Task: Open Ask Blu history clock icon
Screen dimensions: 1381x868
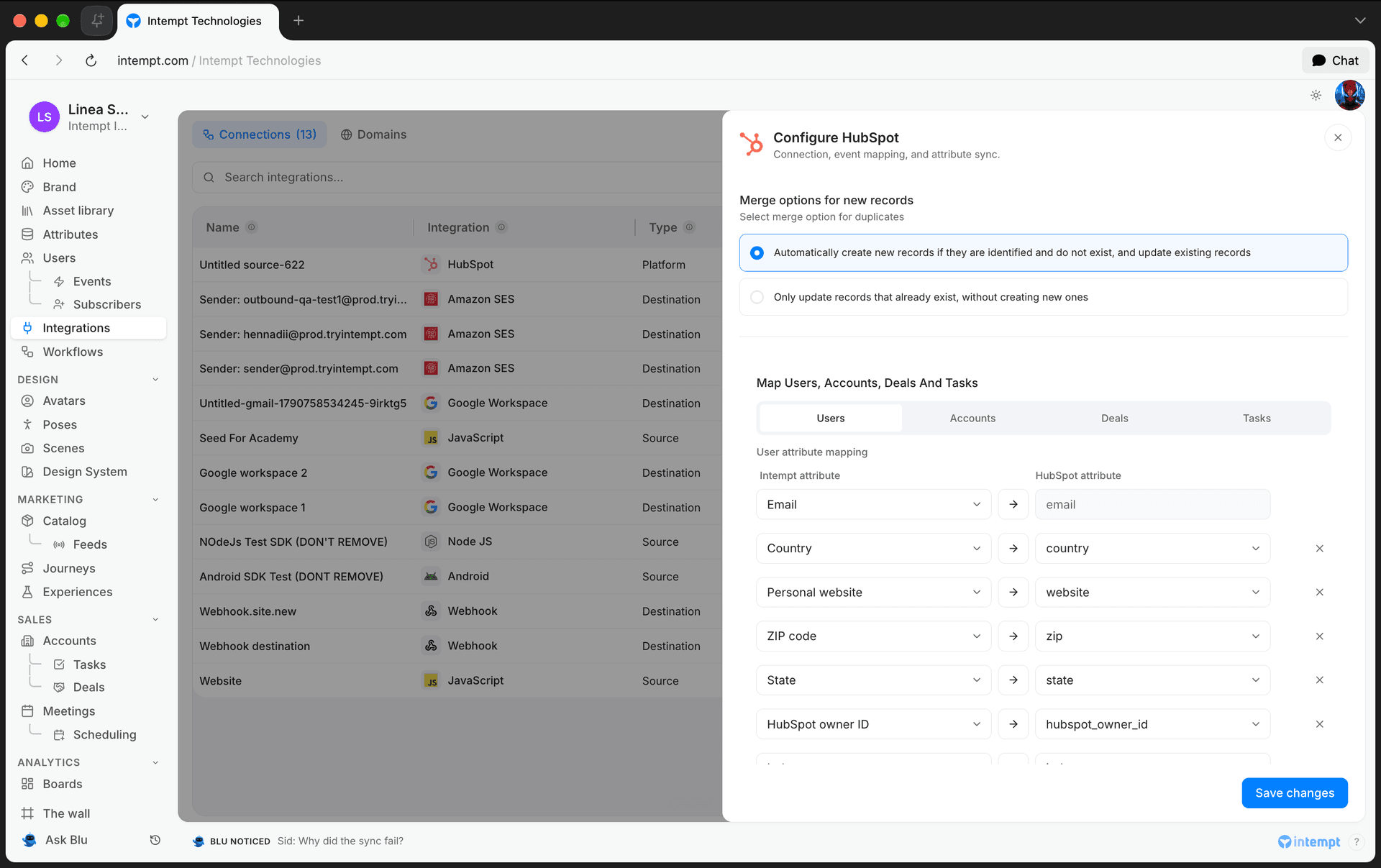Action: tap(155, 840)
